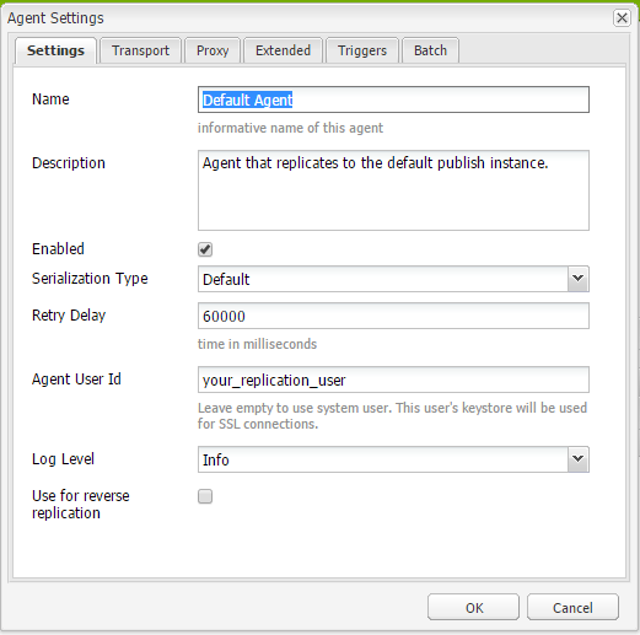Click the Name label
The width and height of the screenshot is (640, 635).
(x=51, y=99)
